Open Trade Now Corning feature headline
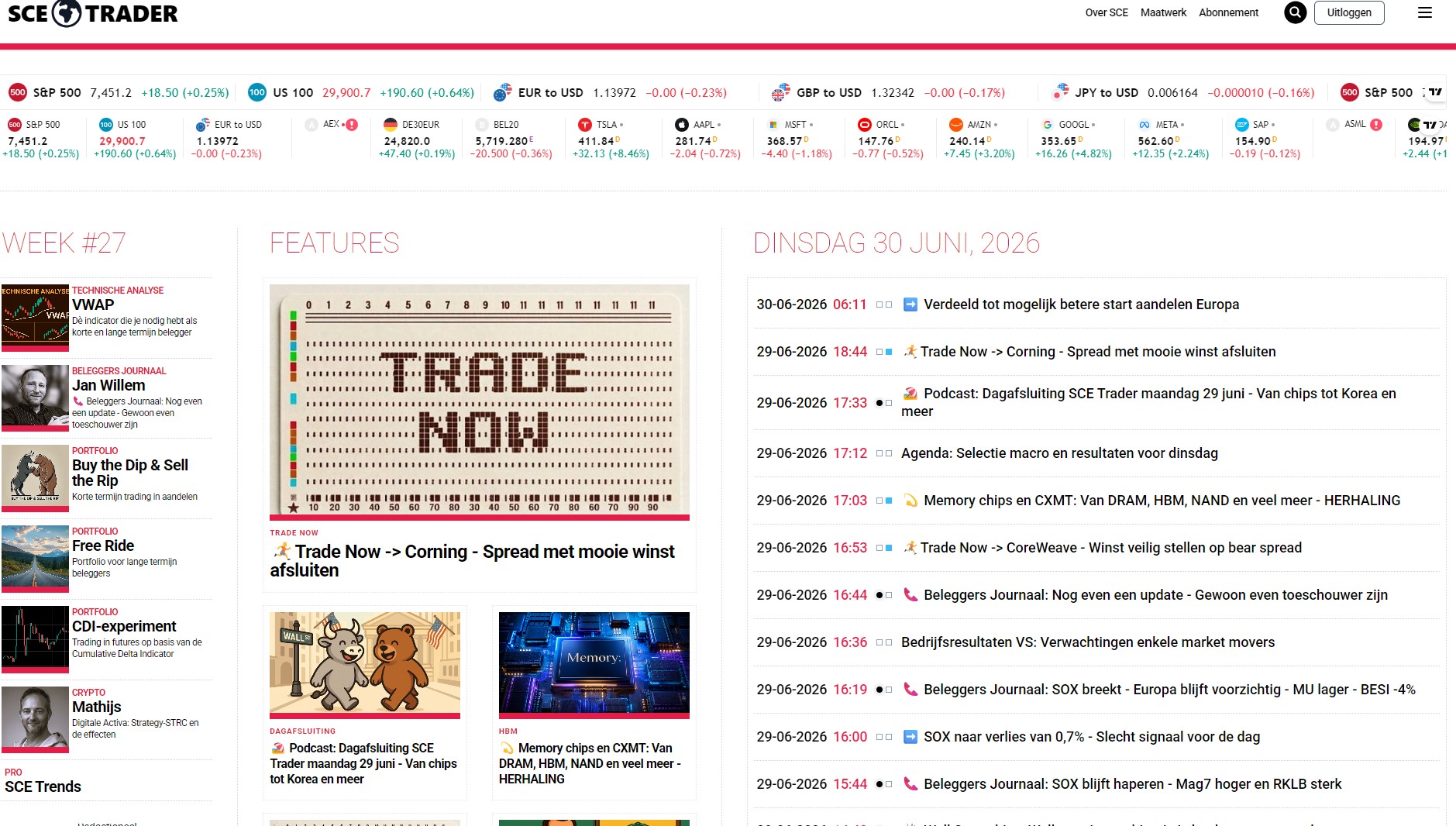The height and width of the screenshot is (826, 1456). click(473, 561)
